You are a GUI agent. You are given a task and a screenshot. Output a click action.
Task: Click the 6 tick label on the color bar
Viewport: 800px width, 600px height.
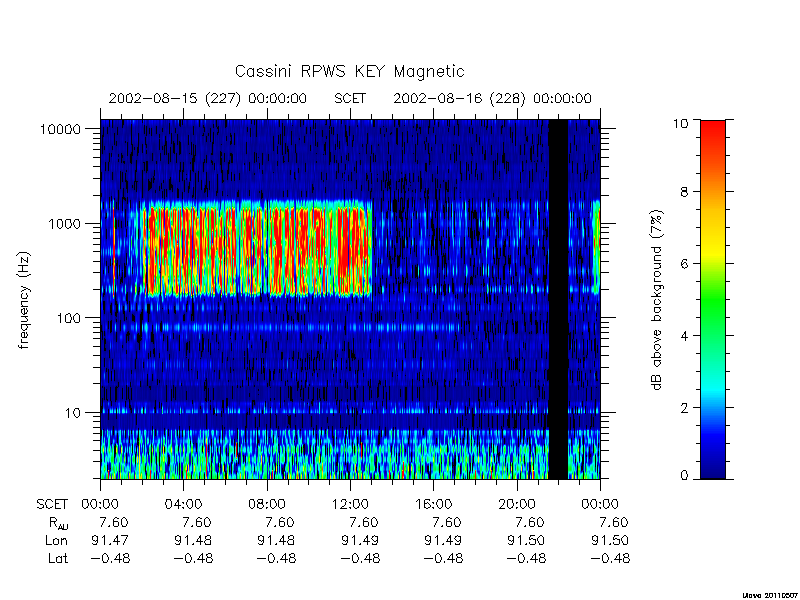click(x=684, y=264)
